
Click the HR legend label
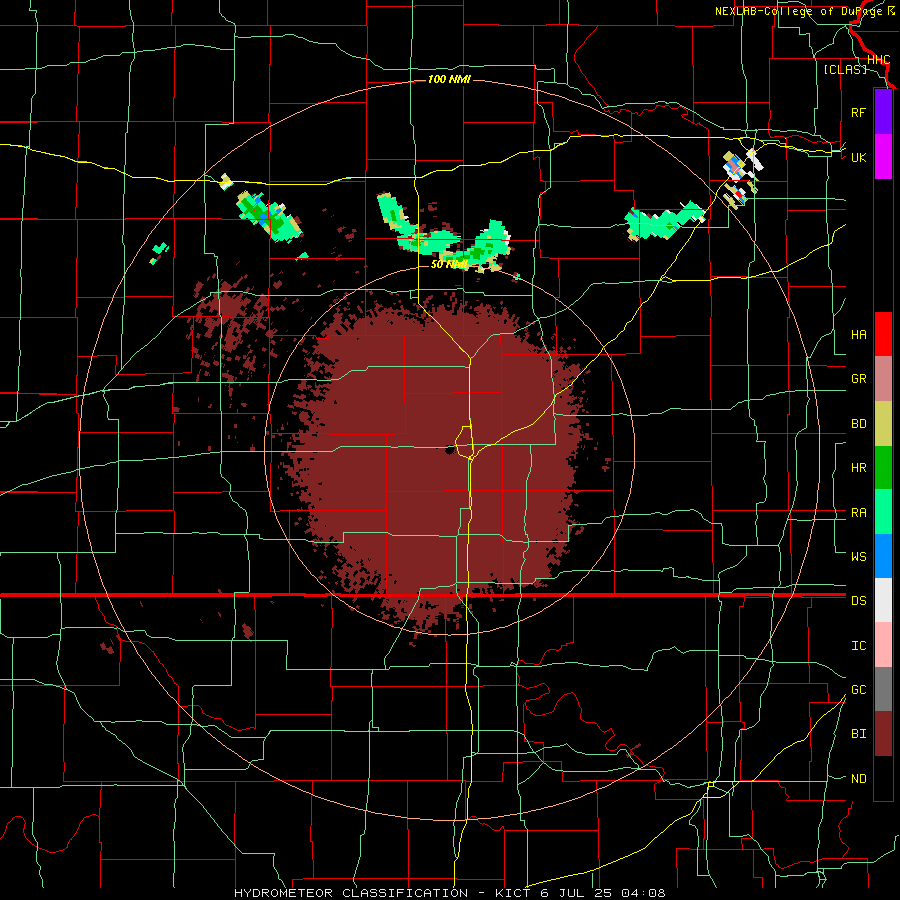(x=858, y=468)
